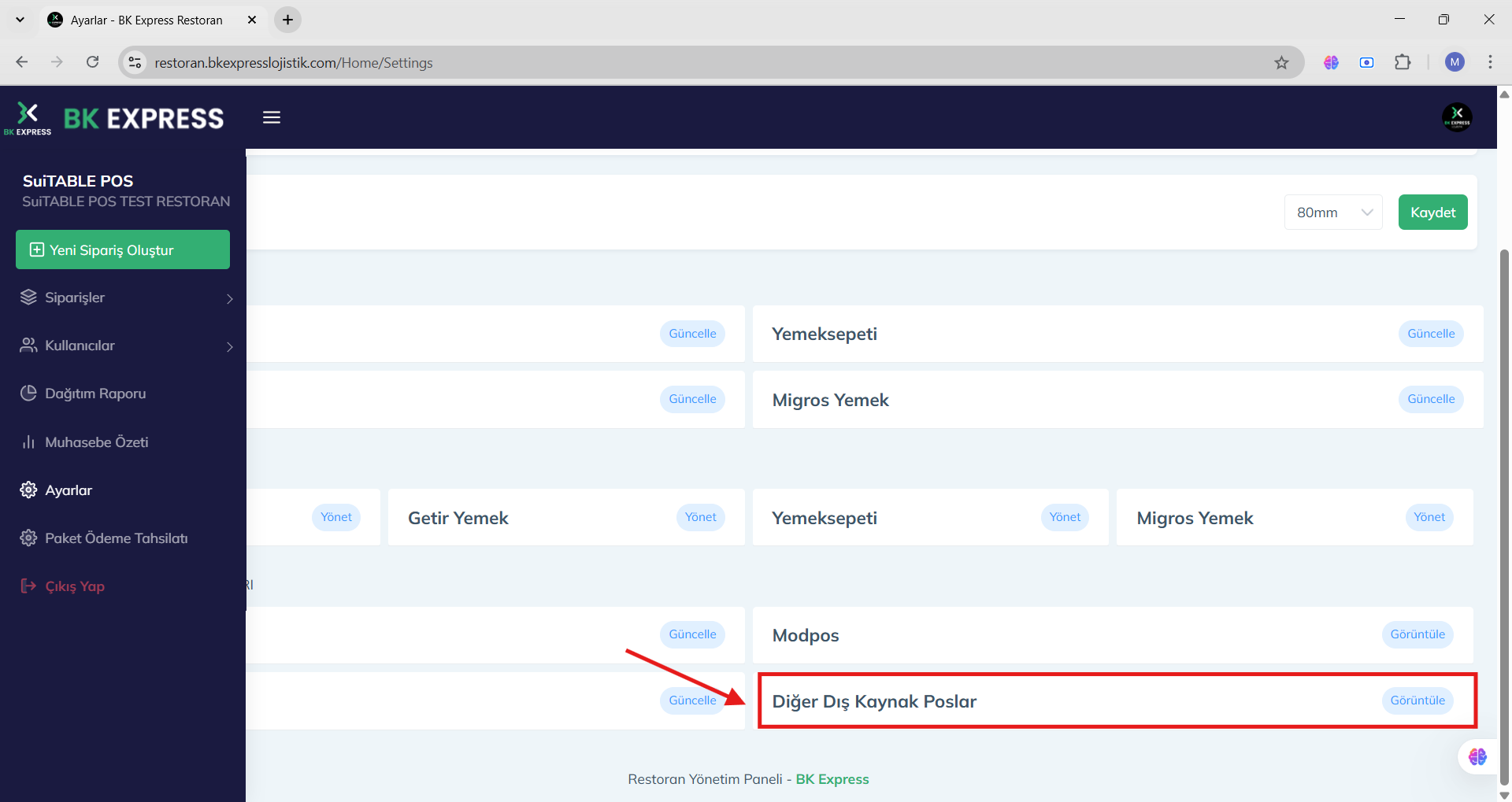Viewport: 1512px width, 802px height.
Task: Click the Muhasebe Özeti bar chart icon
Action: 28,442
